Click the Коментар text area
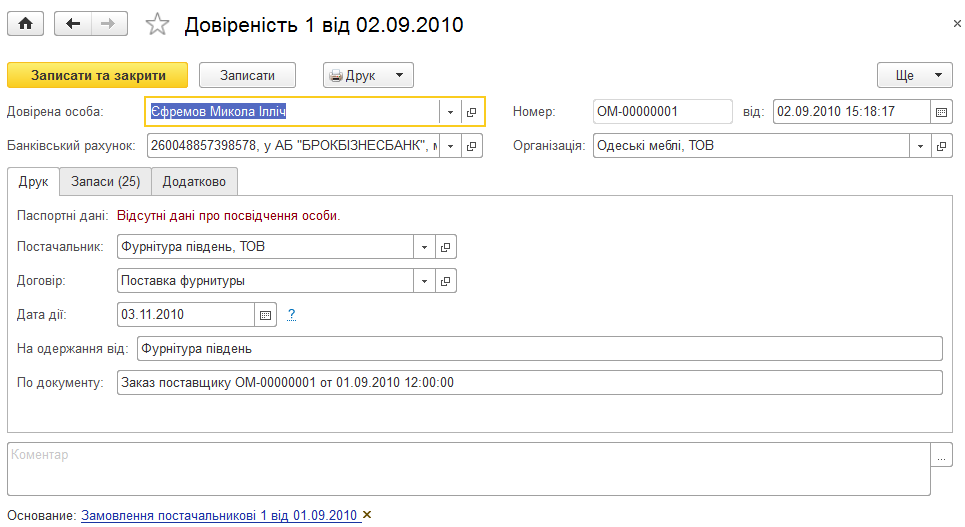This screenshot has width=965, height=527. click(469, 469)
